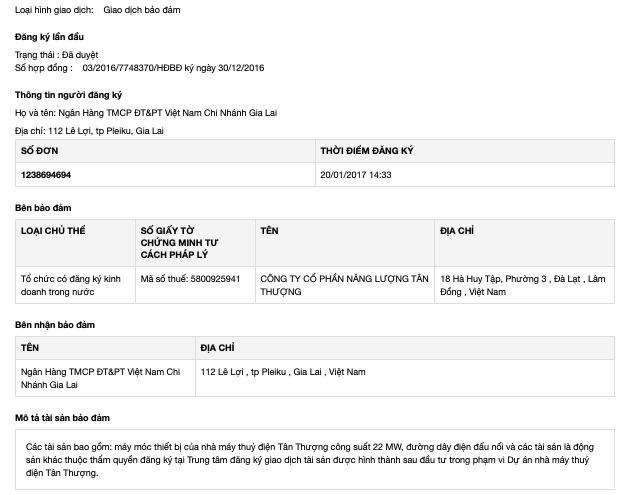Click the 'Thông tin người đăng ký' heading
The image size is (627, 495).
point(68,95)
